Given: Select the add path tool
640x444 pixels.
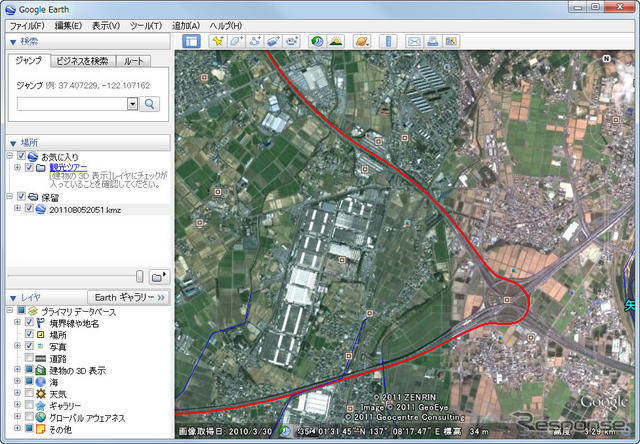Looking at the screenshot, I should tap(255, 41).
